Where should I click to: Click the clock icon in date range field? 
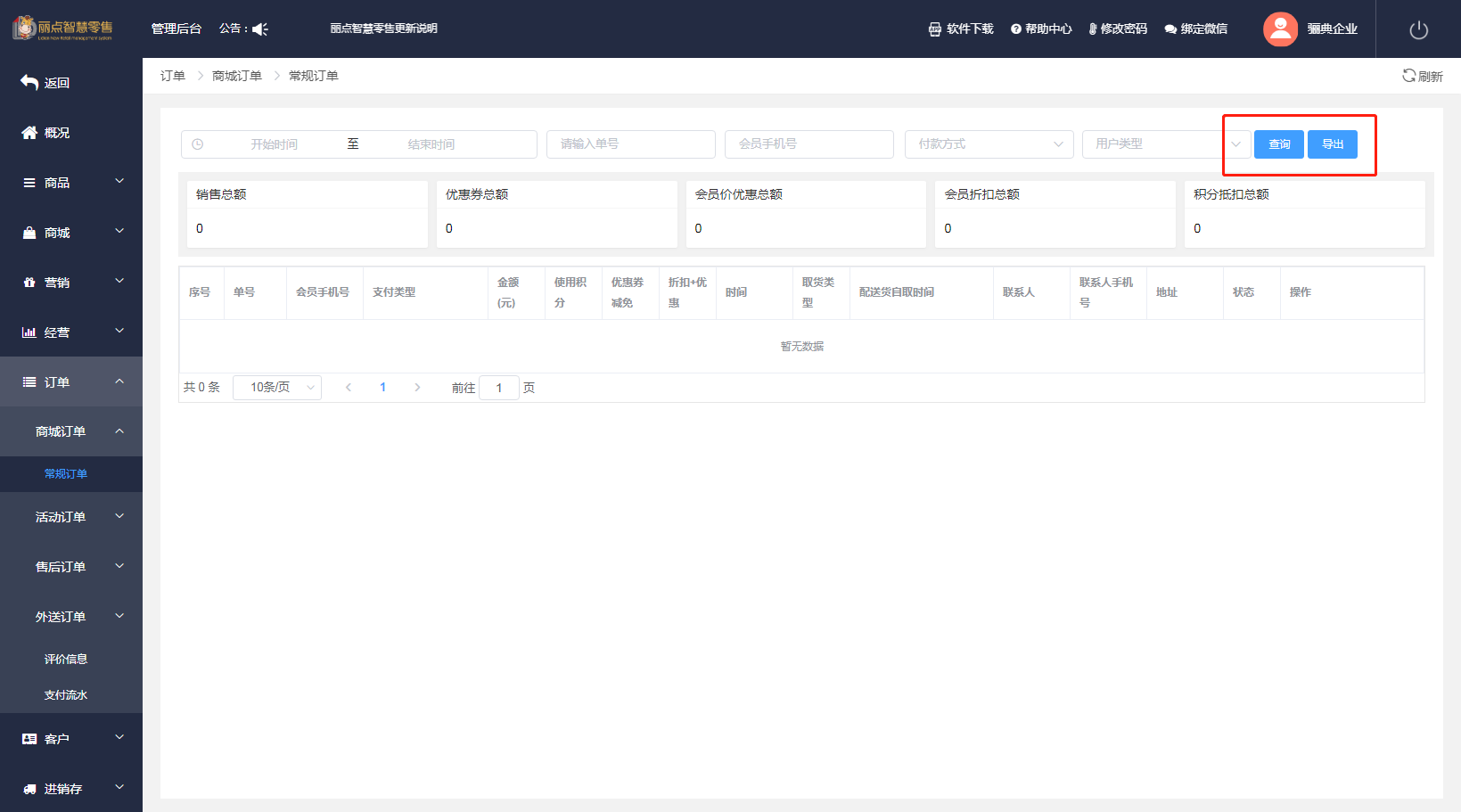[198, 144]
